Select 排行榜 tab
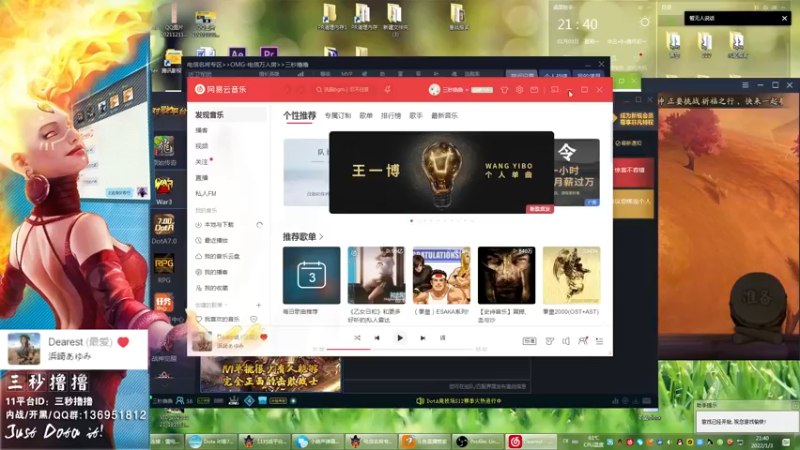The image size is (800, 450). click(391, 116)
